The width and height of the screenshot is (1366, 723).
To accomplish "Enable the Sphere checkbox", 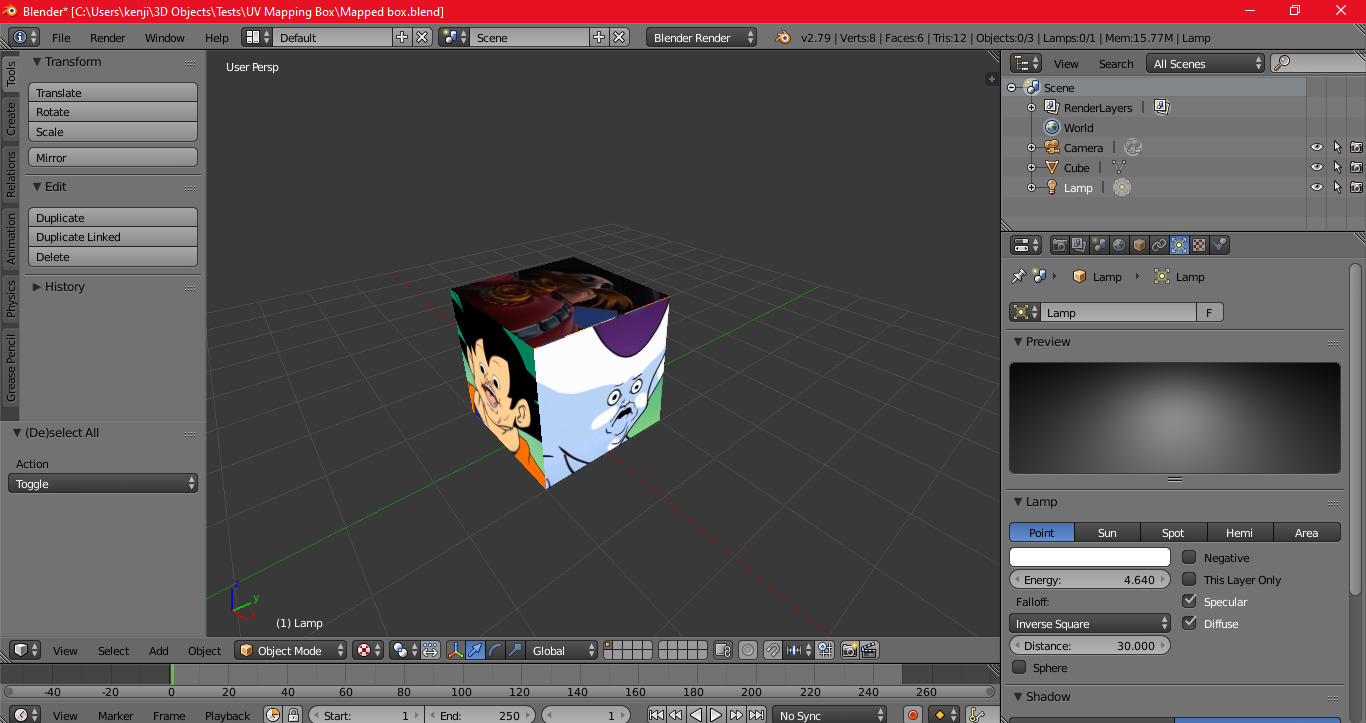I will 1019,667.
